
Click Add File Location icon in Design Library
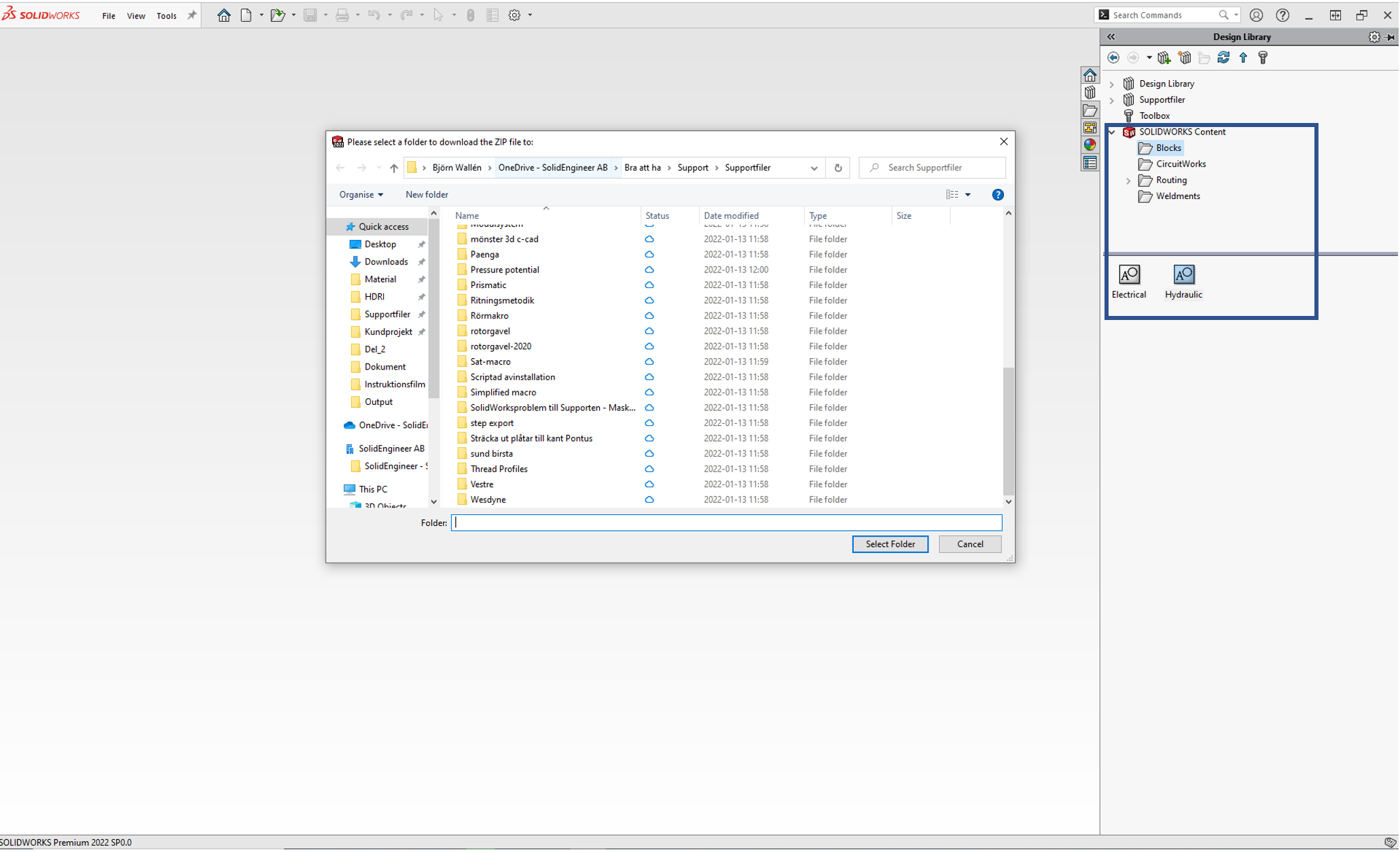(1164, 58)
